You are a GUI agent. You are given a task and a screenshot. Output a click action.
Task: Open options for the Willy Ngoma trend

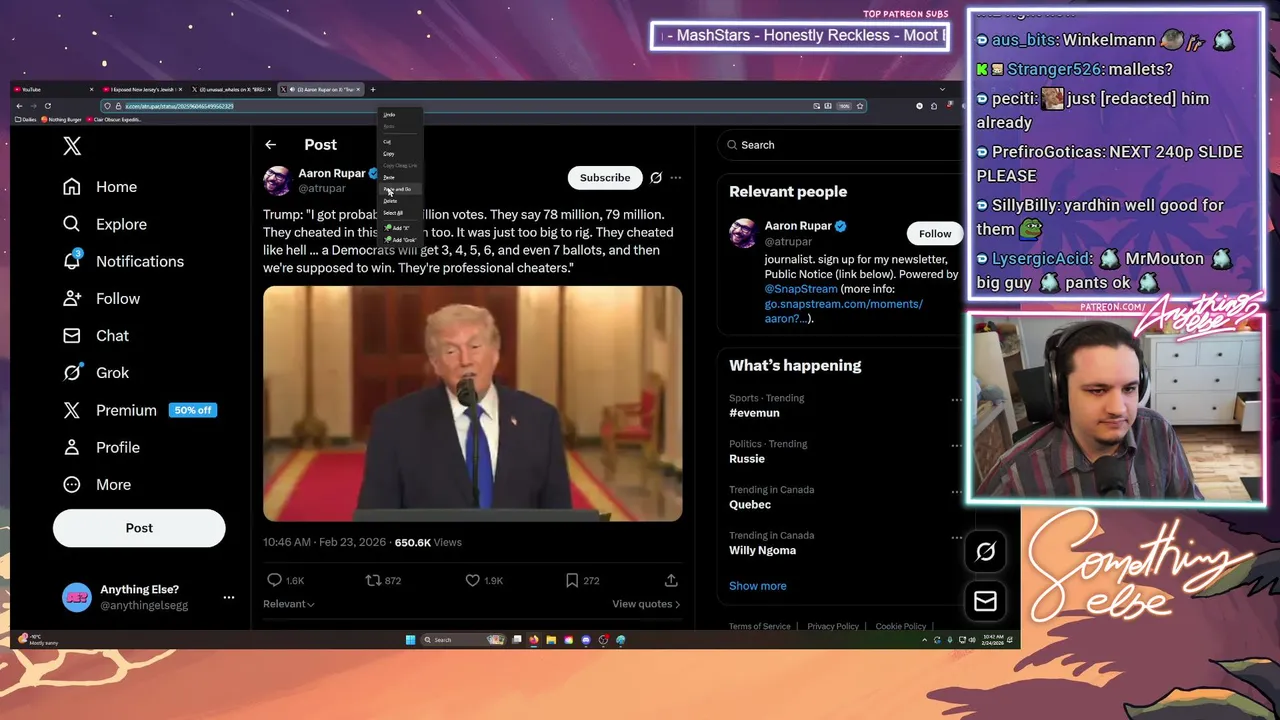click(957, 538)
